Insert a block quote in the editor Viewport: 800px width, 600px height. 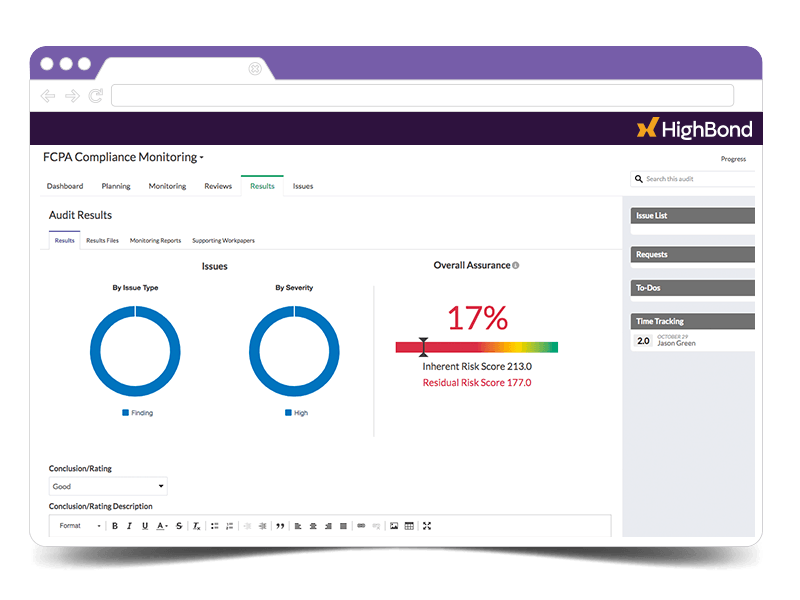(280, 526)
